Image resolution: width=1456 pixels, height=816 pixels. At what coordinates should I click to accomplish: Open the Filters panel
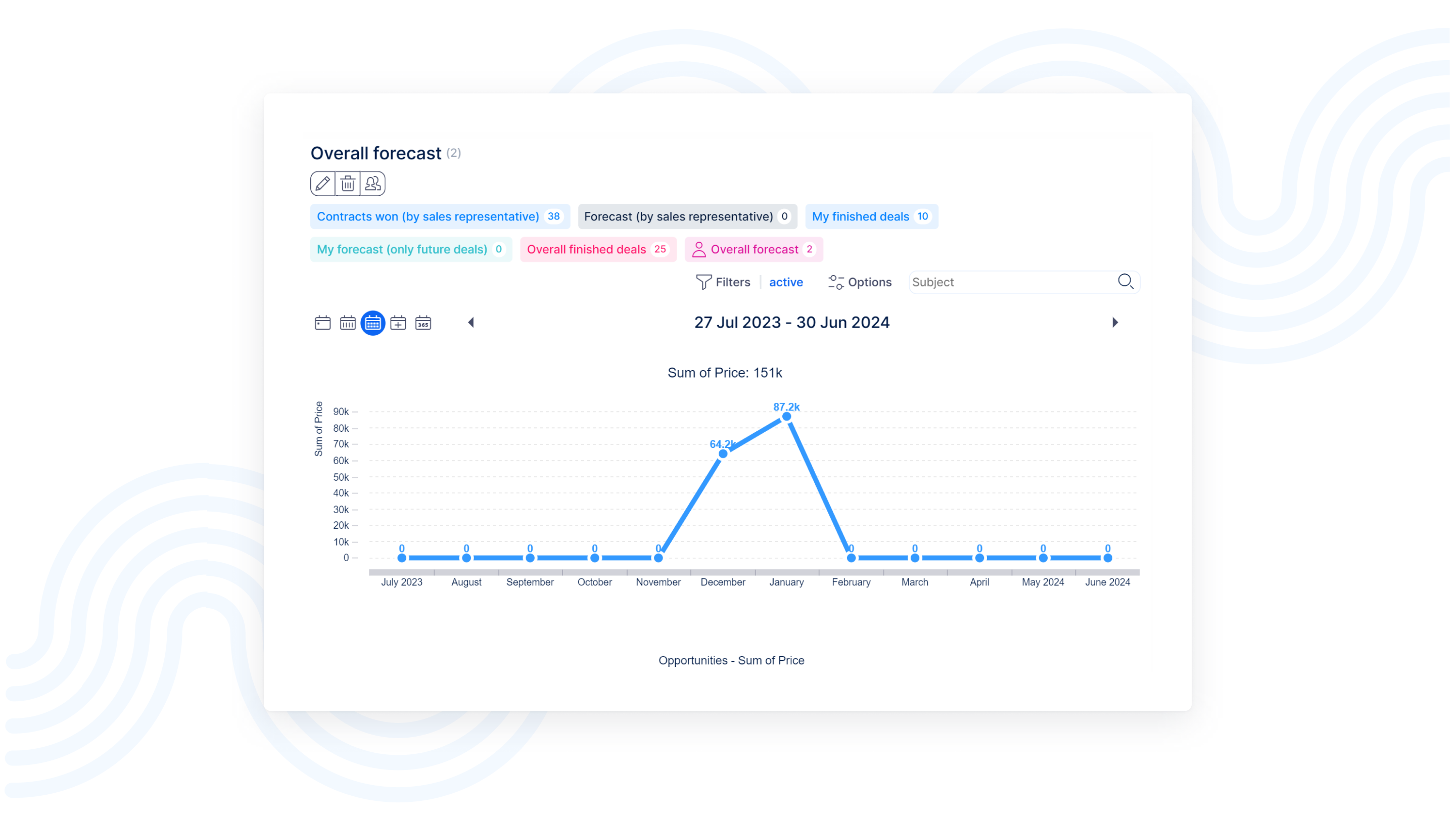(x=724, y=282)
